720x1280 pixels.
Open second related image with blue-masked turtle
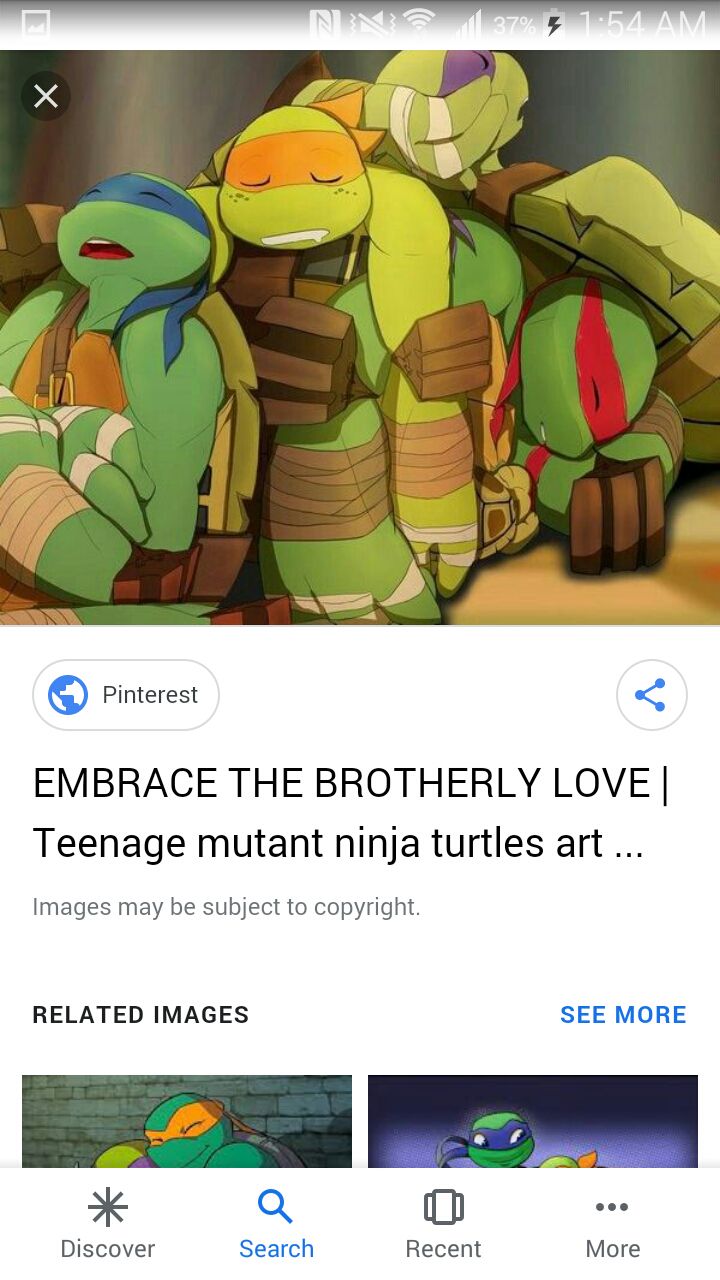(x=533, y=1121)
